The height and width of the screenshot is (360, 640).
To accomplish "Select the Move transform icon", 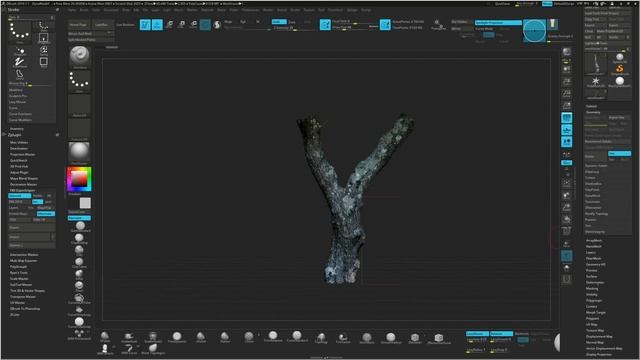I will [x=169, y=24].
